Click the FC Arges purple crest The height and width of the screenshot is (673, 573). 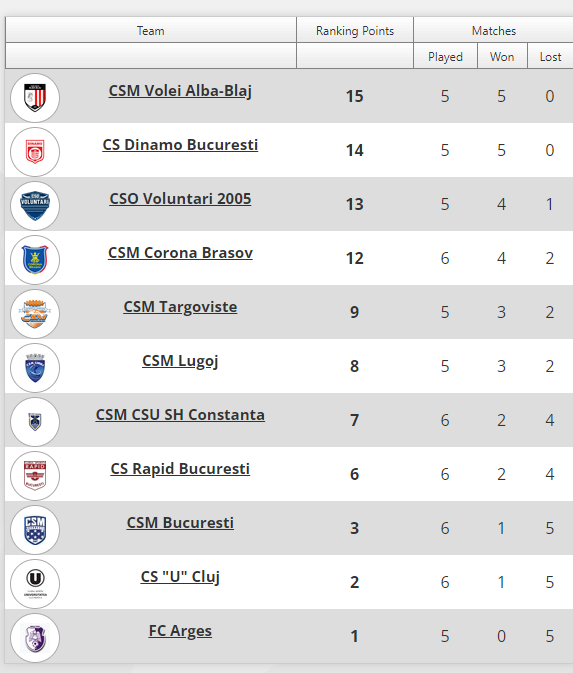35,638
